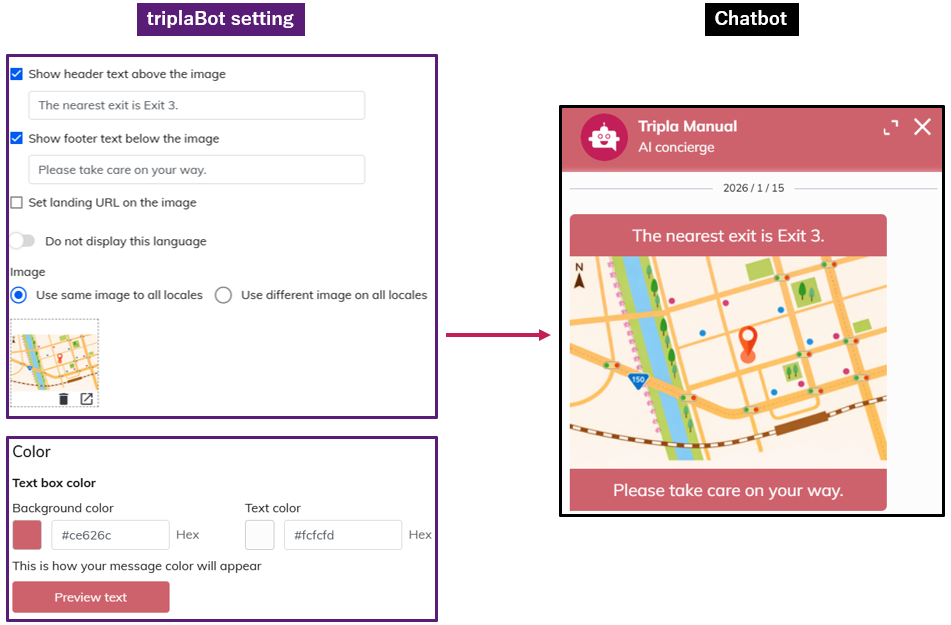Click the route 150 marker on map

[x=638, y=380]
